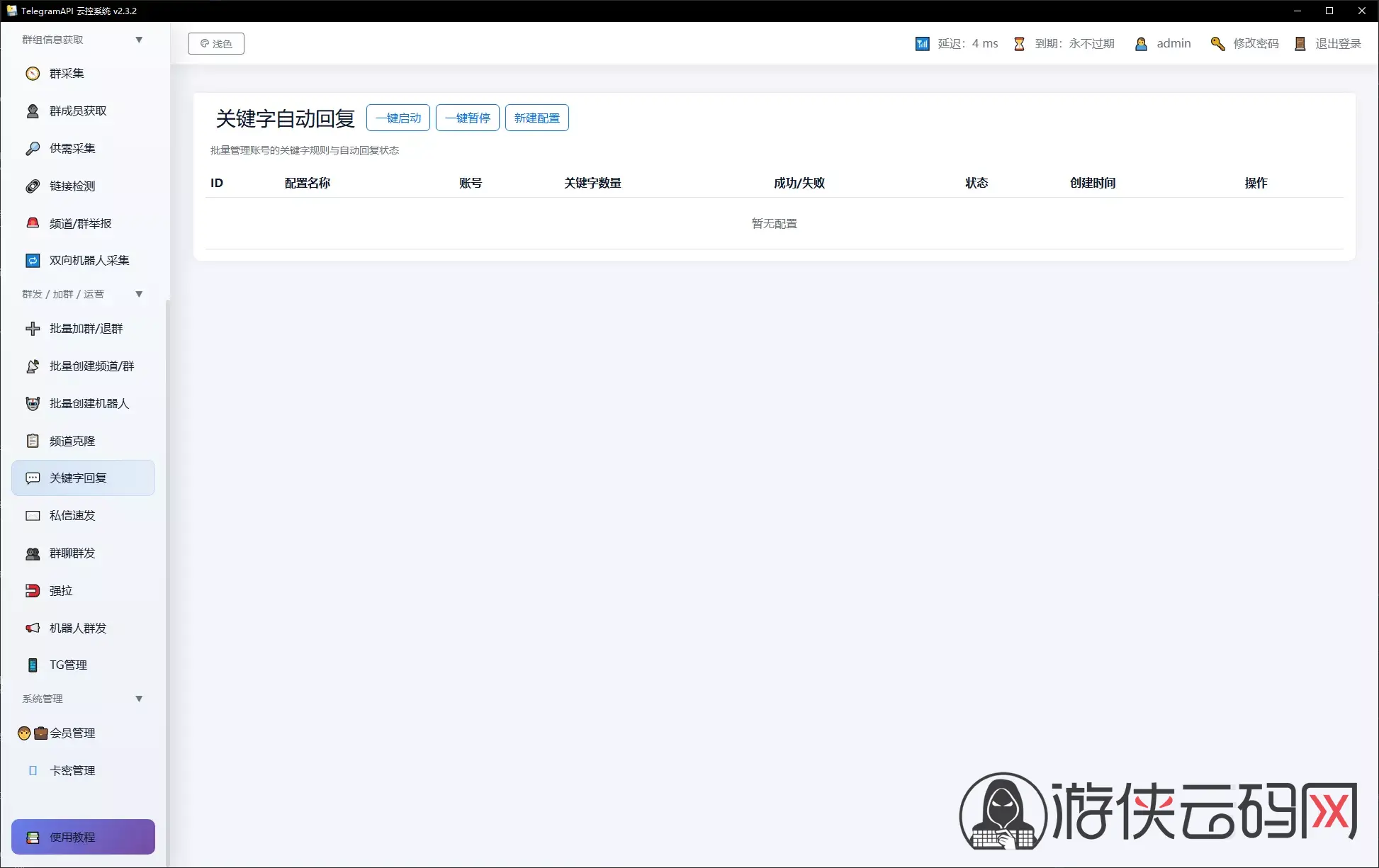Open the 链接检测 link icon
This screenshot has width=1379, height=868.
click(x=33, y=186)
